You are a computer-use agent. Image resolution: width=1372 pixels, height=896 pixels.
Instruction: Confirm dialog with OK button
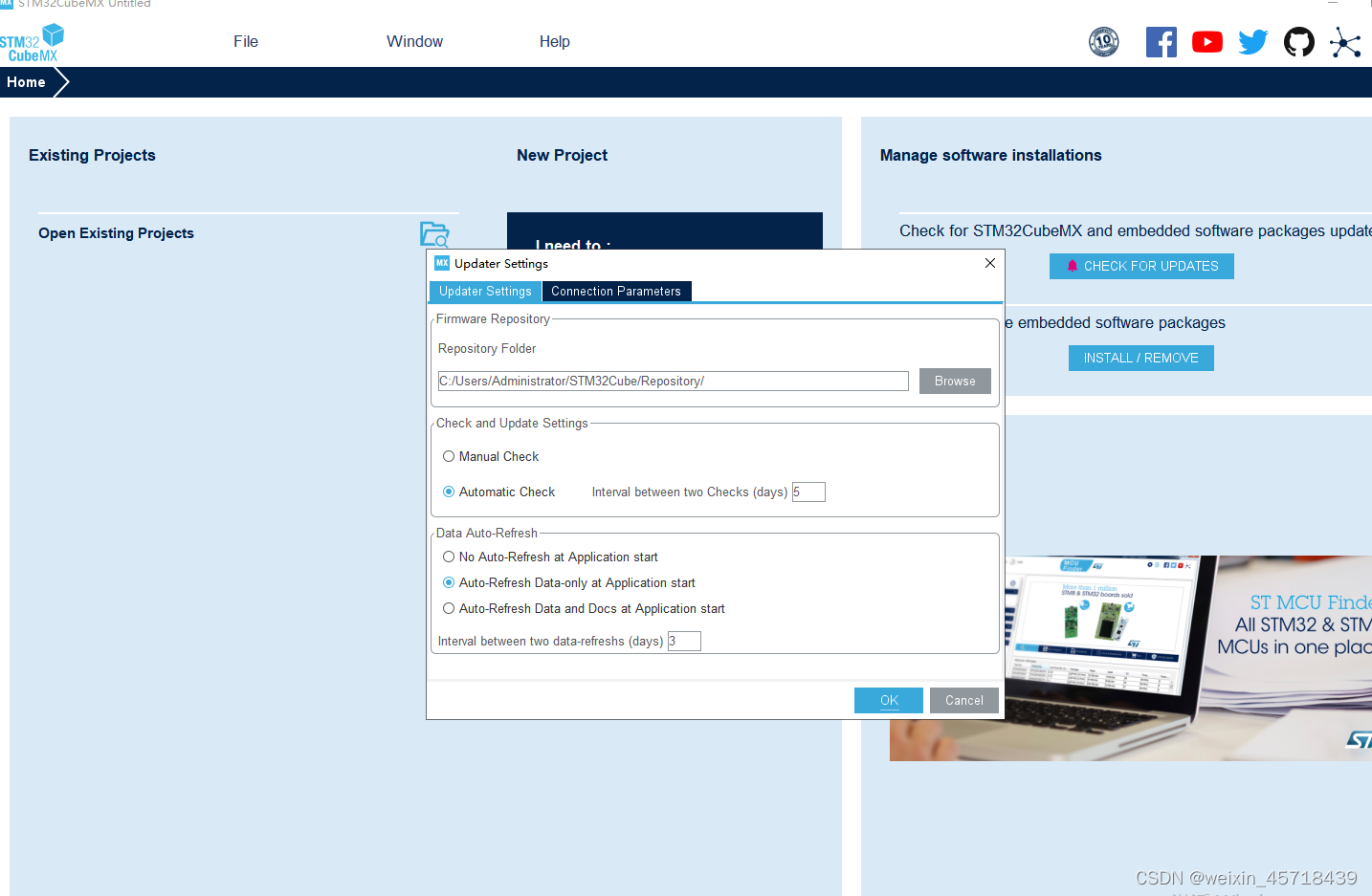click(x=889, y=701)
